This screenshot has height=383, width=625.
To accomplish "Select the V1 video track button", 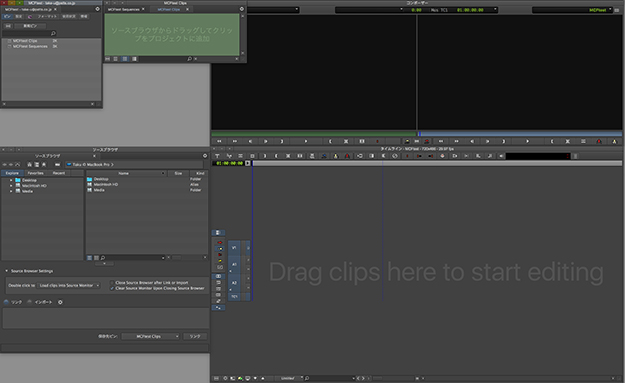I will point(234,248).
